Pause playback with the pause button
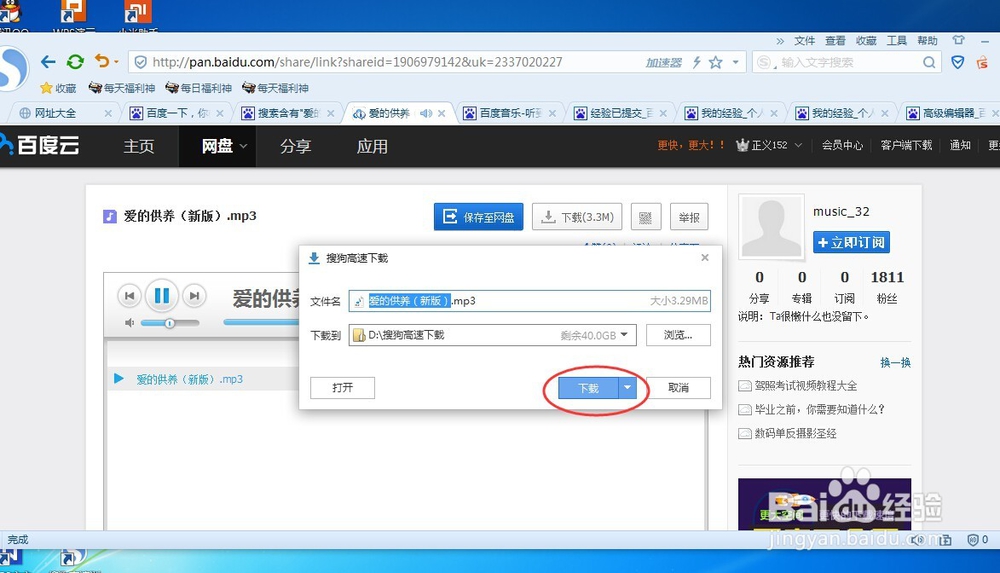This screenshot has width=1000, height=573. click(x=162, y=295)
